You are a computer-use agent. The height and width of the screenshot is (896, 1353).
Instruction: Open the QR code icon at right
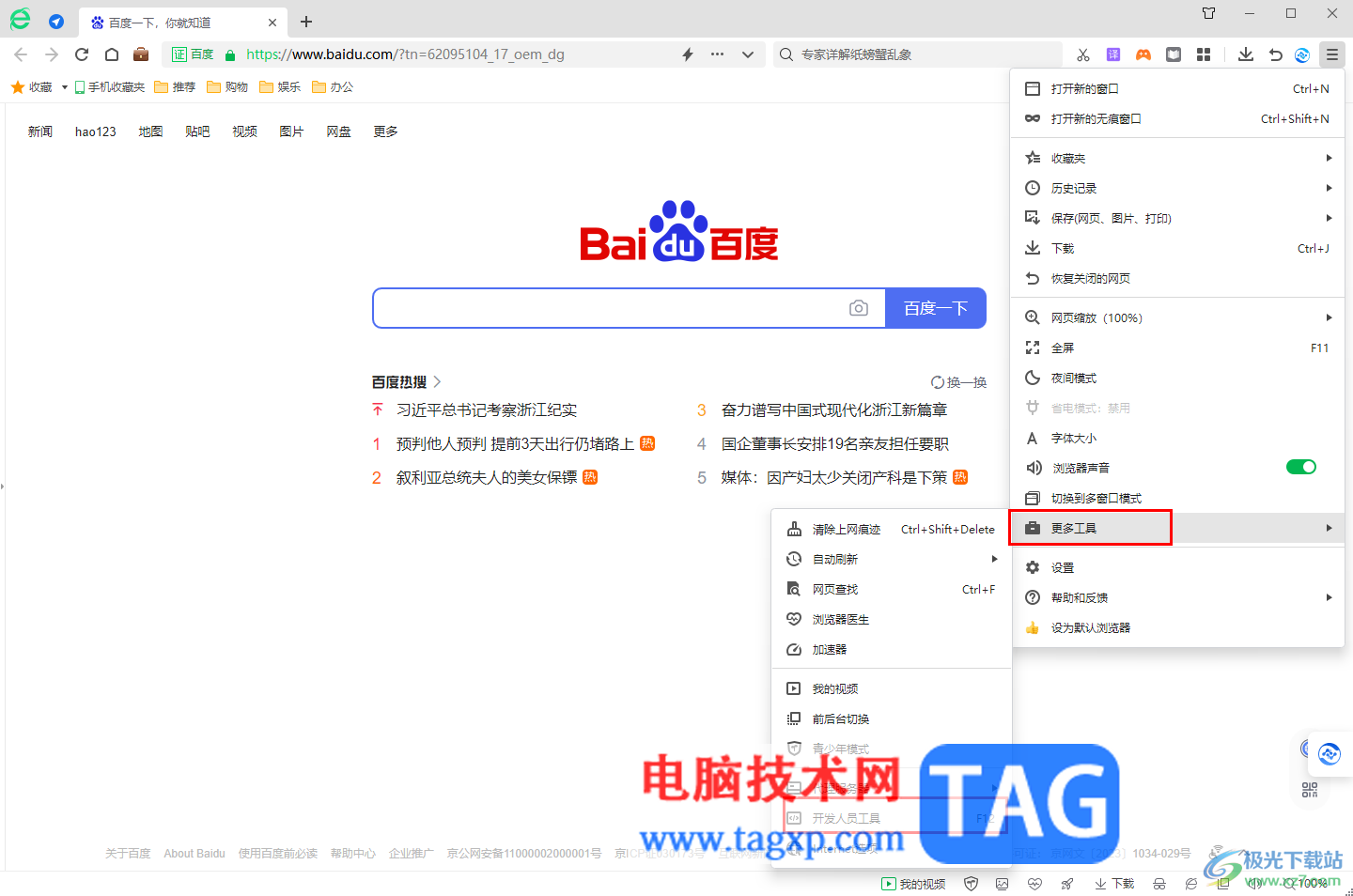[x=1310, y=790]
